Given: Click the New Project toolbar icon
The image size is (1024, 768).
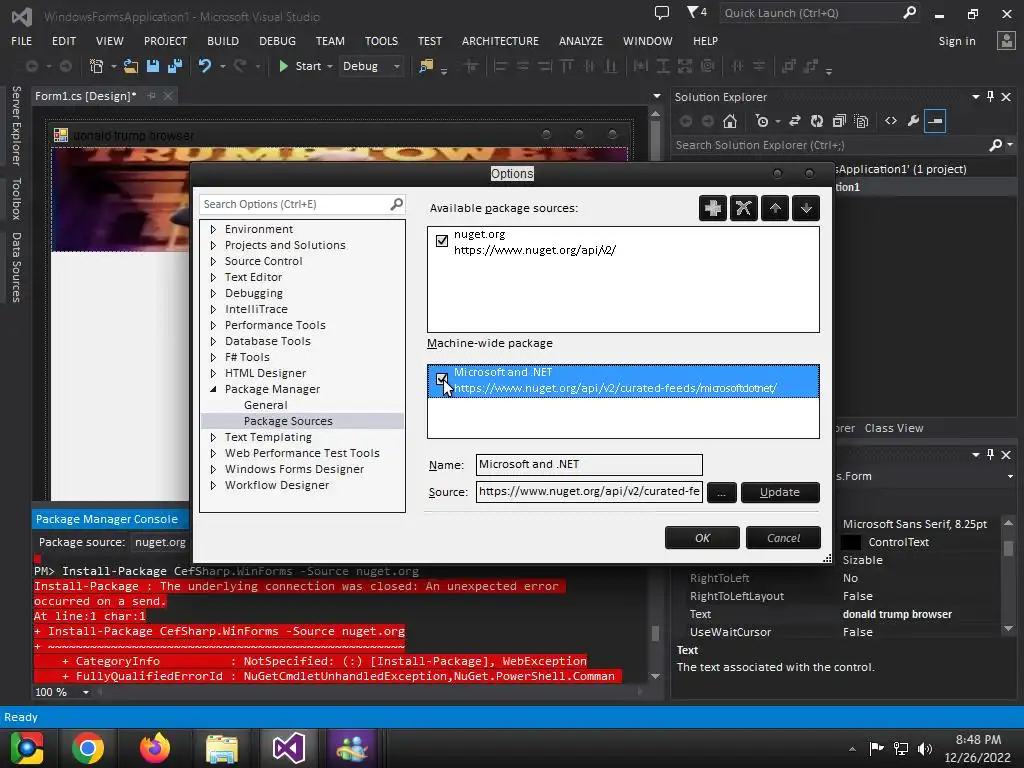Looking at the screenshot, I should [x=96, y=66].
